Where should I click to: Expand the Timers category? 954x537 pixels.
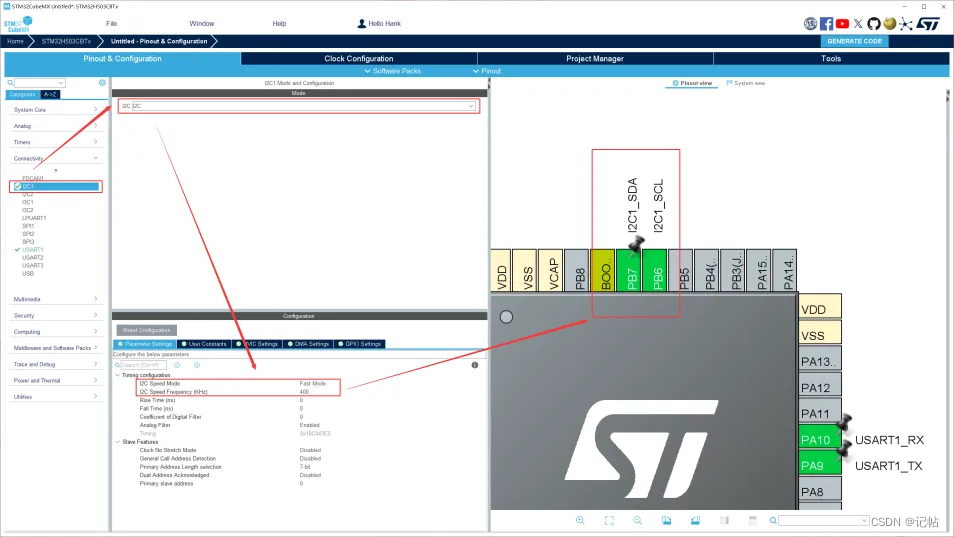click(55, 142)
